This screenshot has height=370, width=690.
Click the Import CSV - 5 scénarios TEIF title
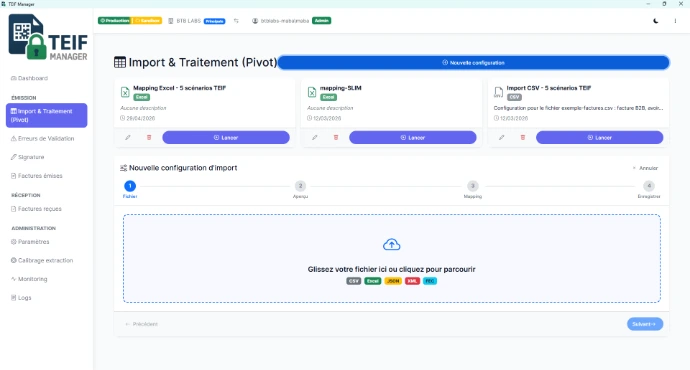pos(549,88)
